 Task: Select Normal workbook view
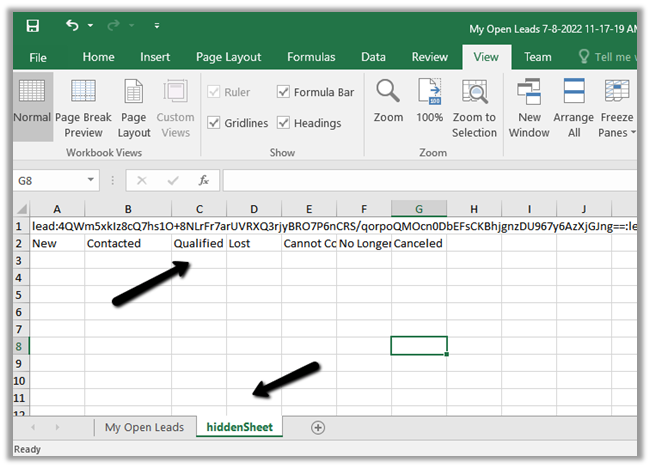coord(32,107)
